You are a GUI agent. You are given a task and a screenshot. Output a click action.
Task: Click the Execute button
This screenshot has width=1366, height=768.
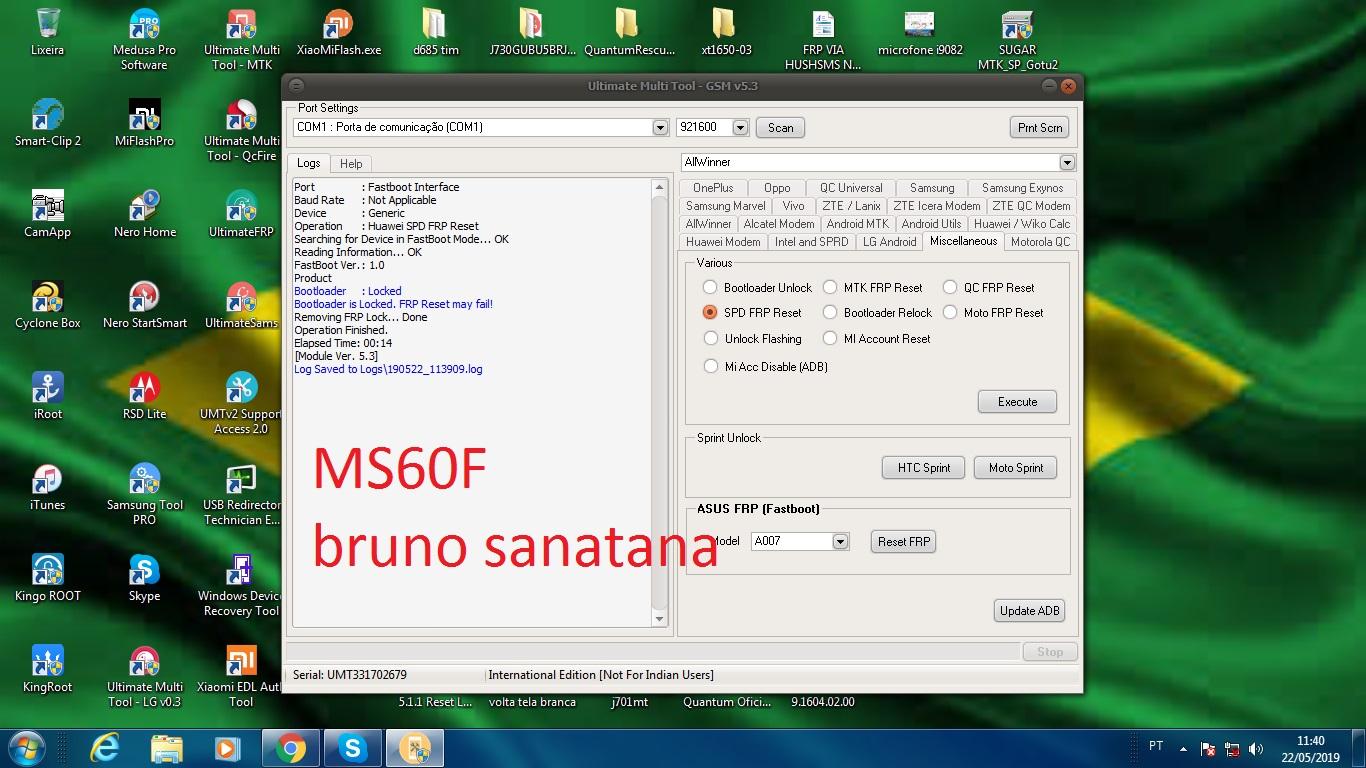click(x=1017, y=402)
